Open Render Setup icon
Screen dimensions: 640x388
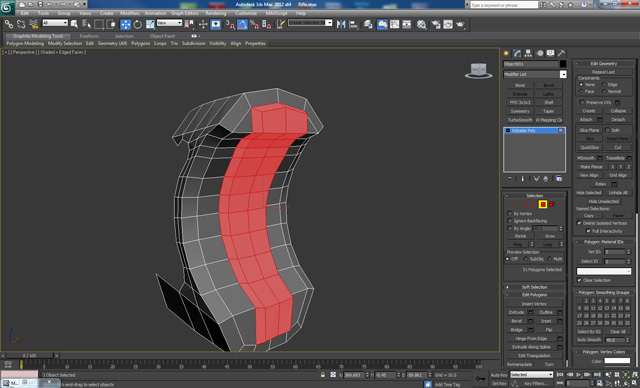pos(436,24)
